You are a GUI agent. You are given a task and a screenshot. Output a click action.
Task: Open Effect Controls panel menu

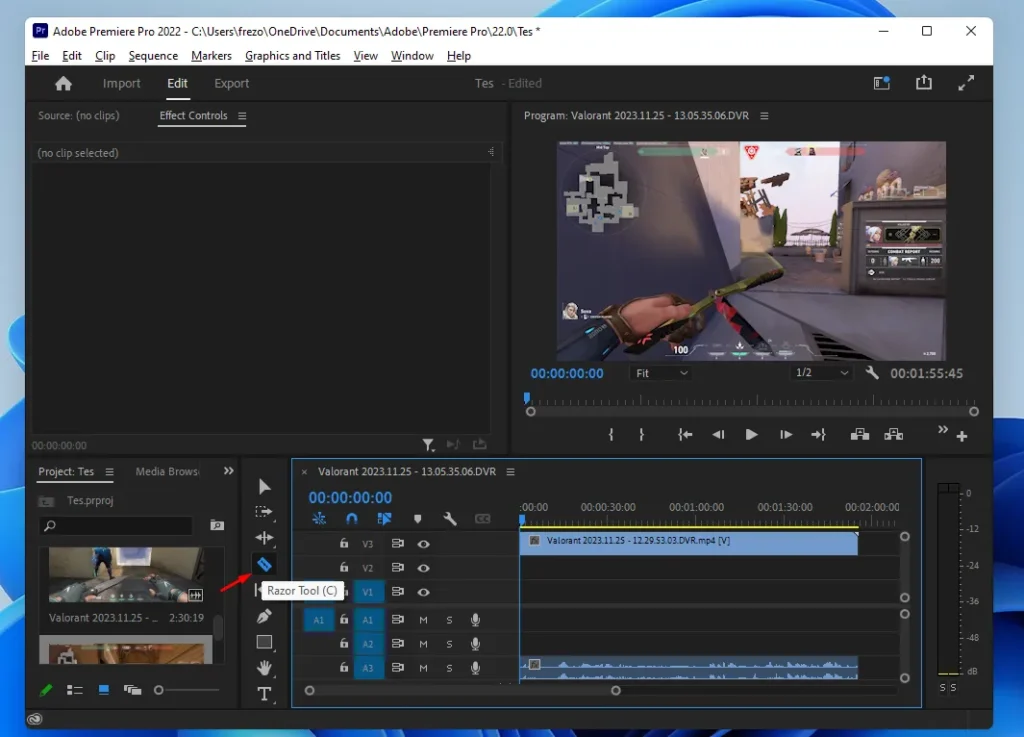242,116
